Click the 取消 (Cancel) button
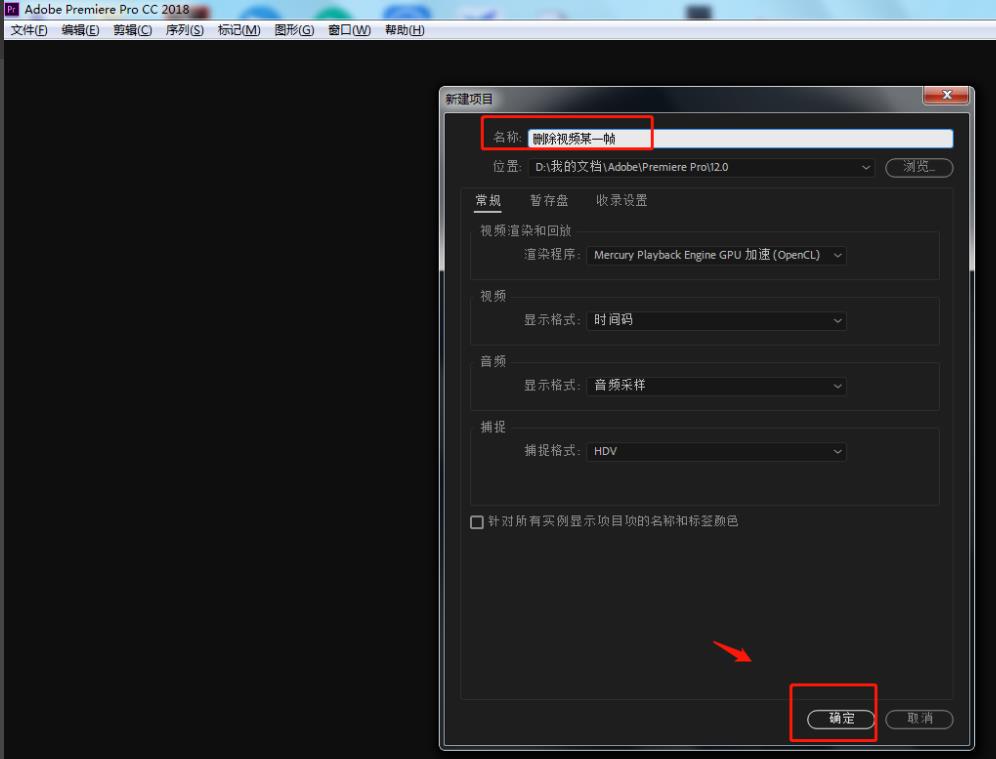 [x=918, y=719]
